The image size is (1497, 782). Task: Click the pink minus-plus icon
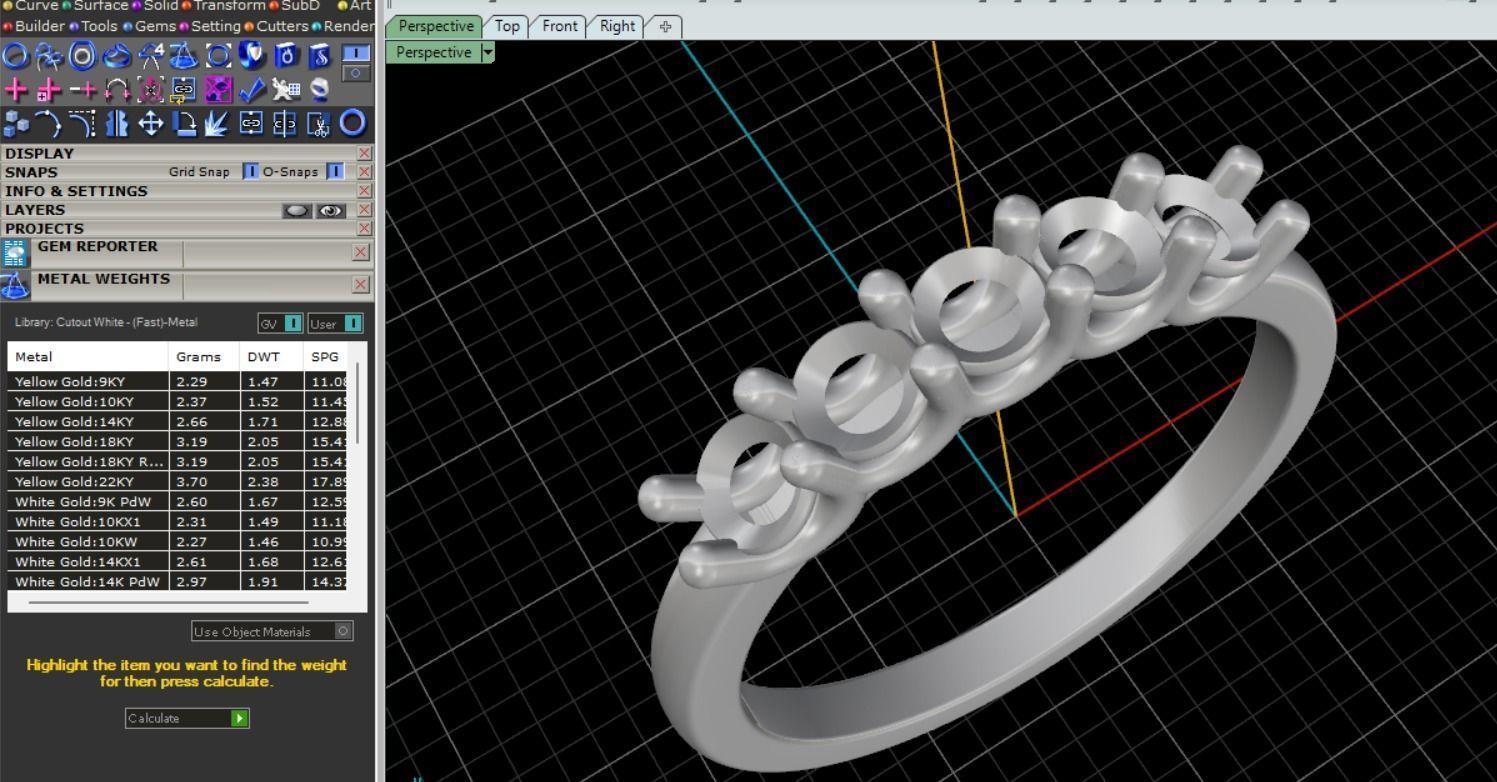point(82,90)
